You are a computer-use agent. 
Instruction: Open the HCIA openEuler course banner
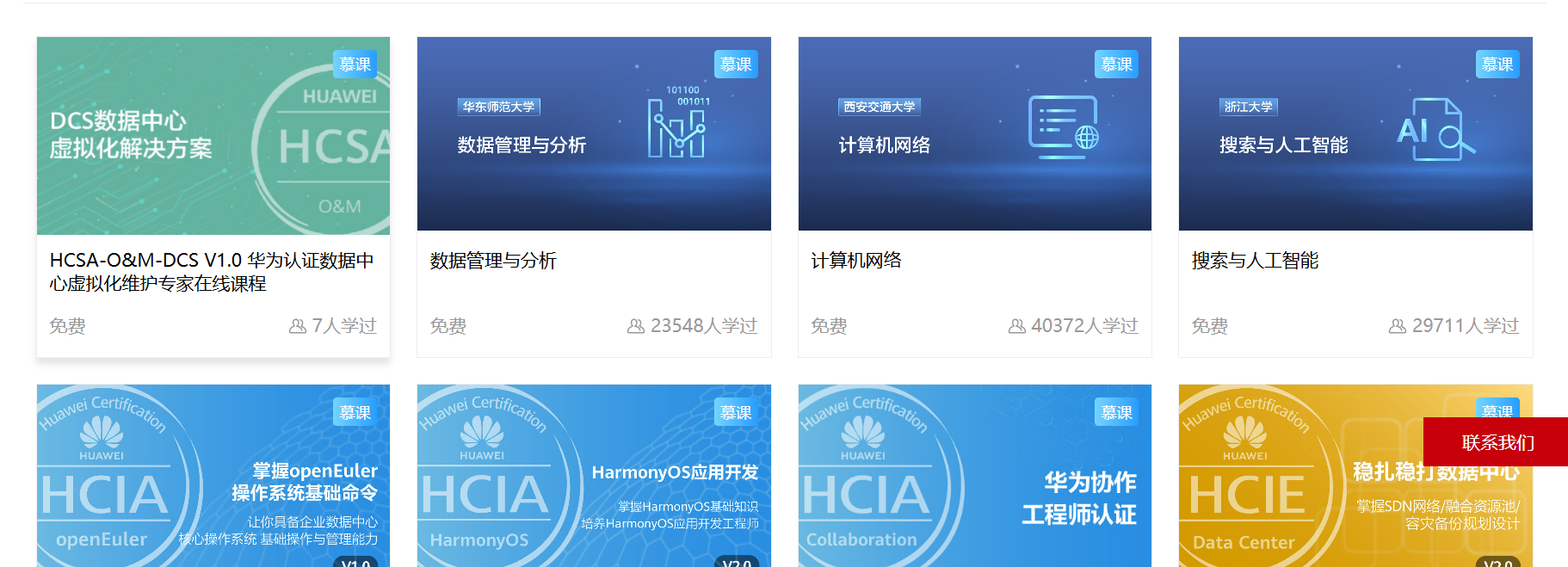(213, 476)
